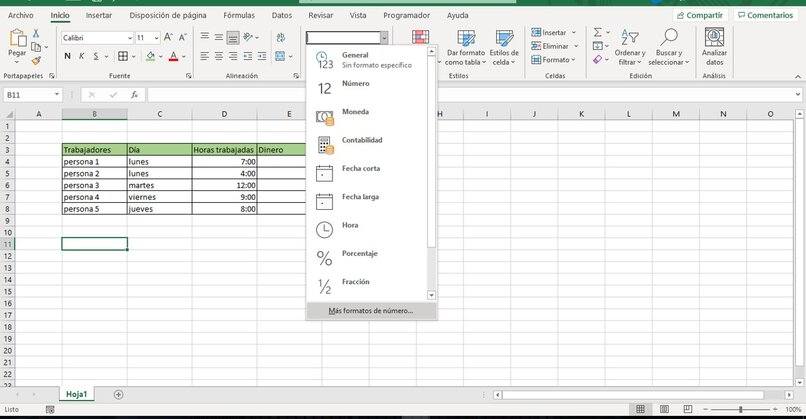Click the red font color A icon
The width and height of the screenshot is (806, 419).
(x=174, y=56)
